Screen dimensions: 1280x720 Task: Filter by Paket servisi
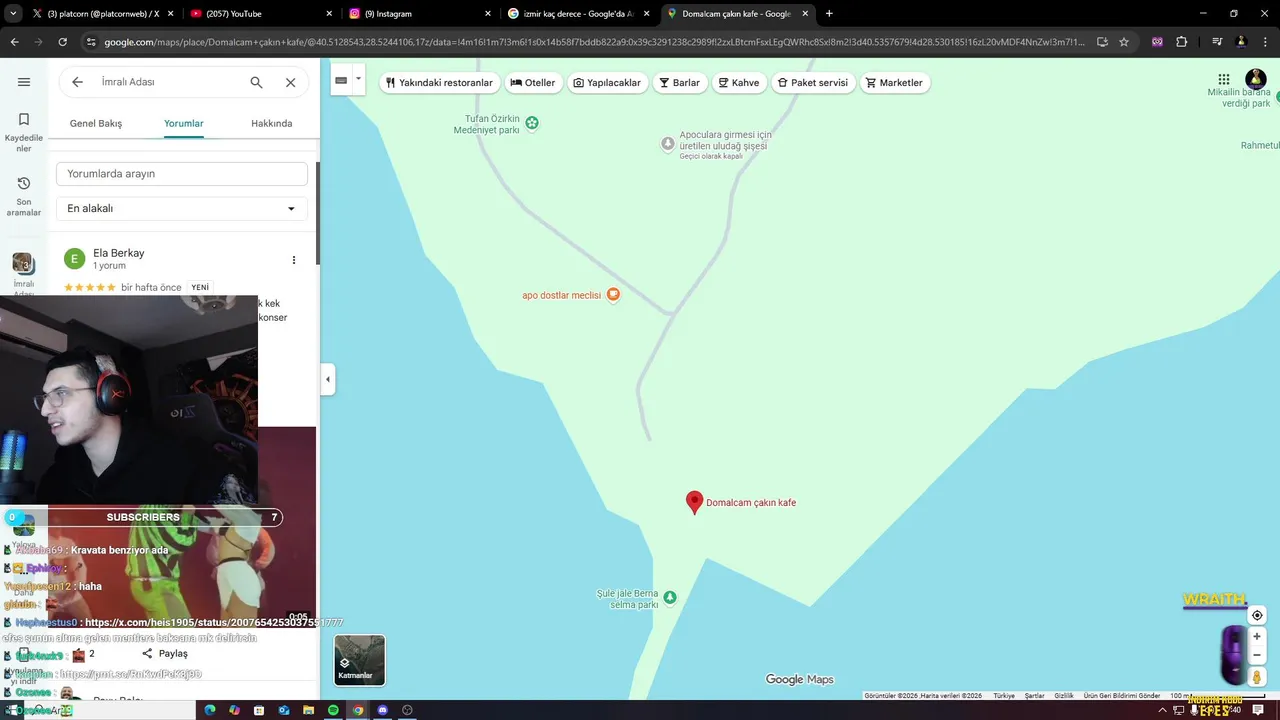click(813, 82)
